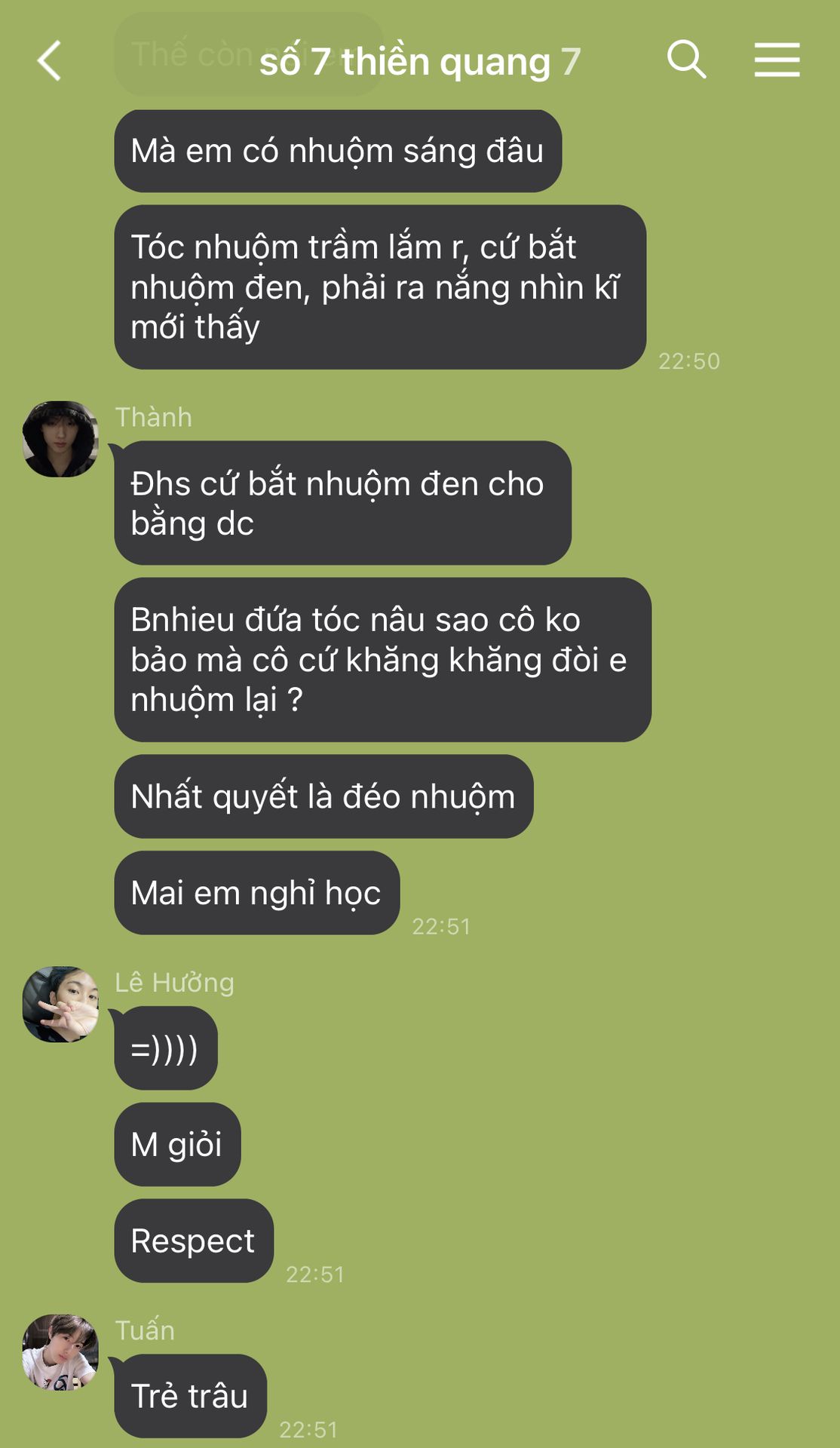
Task: Open Lê Hưởng's profile avatar
Action: click(60, 1005)
